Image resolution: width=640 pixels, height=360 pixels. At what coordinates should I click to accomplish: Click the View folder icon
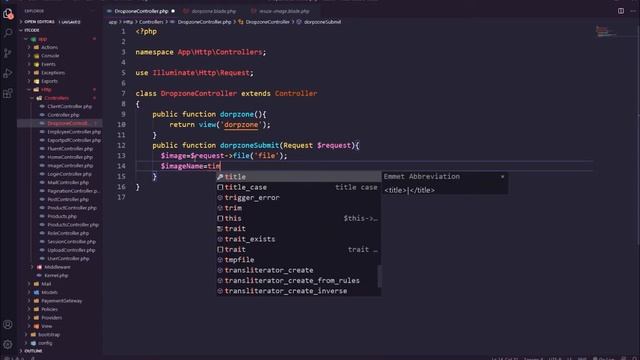[36, 326]
